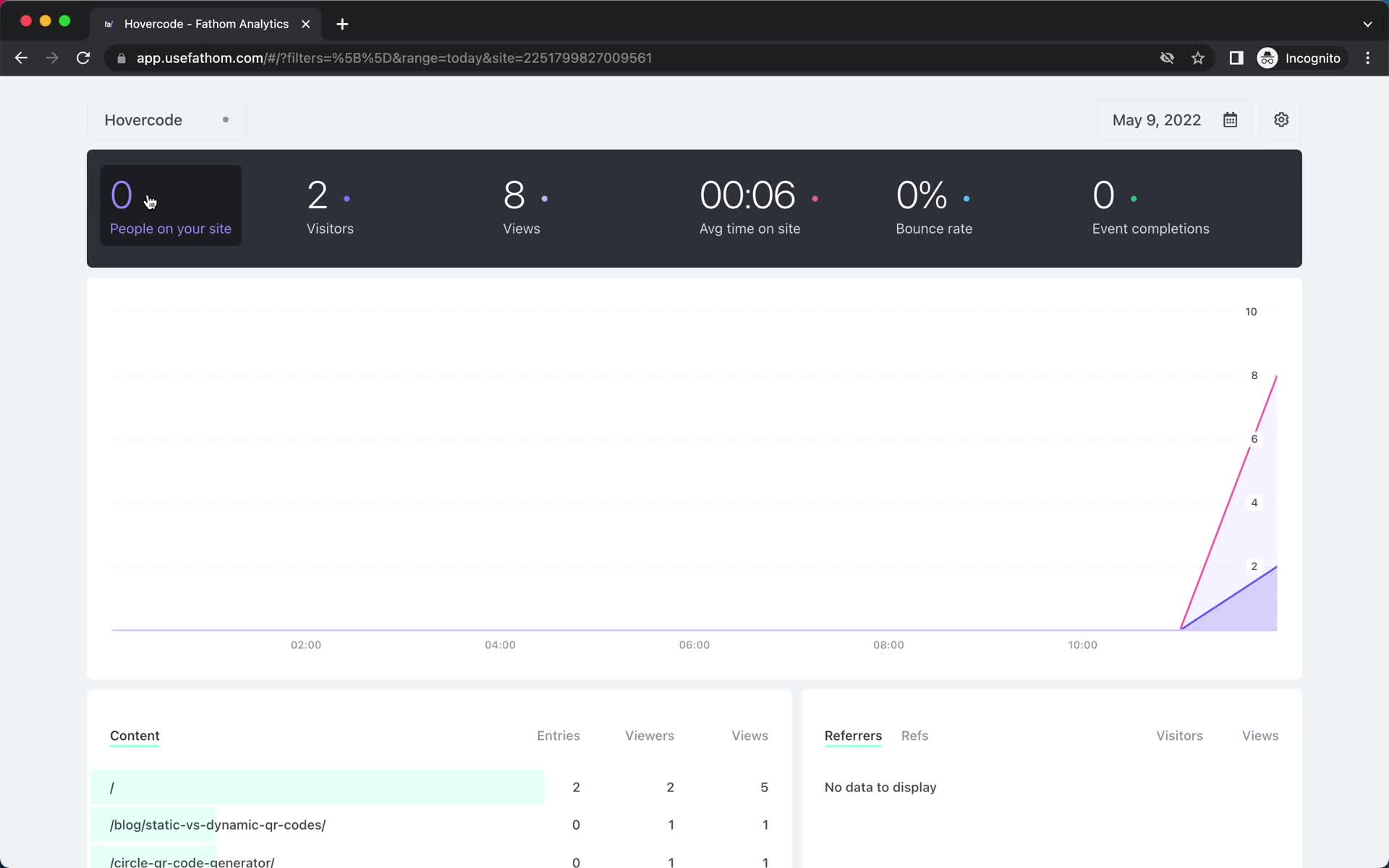The image size is (1389, 868).
Task: Toggle the Bounce rate metric indicator
Action: pyautogui.click(x=964, y=198)
